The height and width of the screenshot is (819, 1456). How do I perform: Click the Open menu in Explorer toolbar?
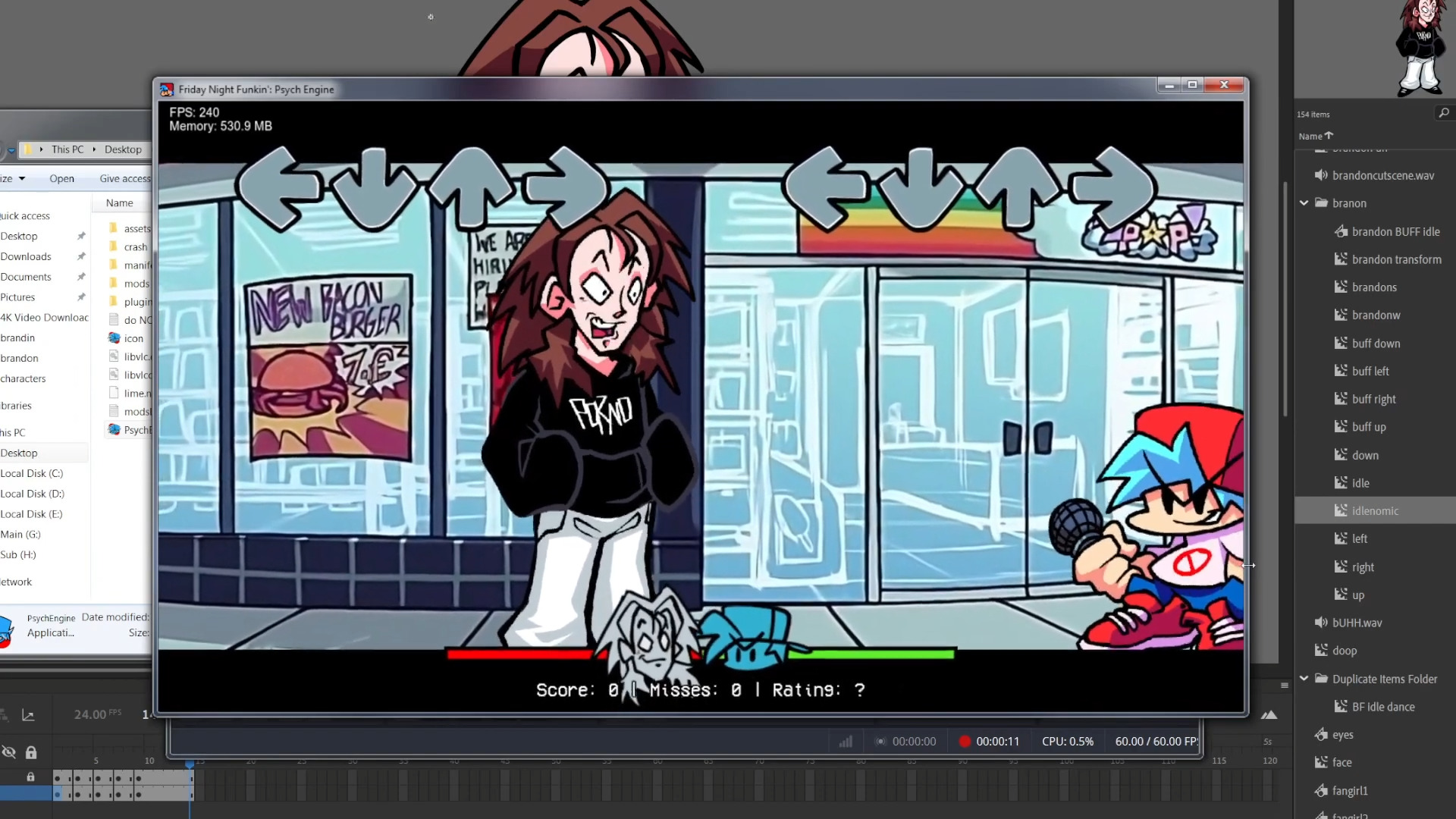(x=62, y=179)
